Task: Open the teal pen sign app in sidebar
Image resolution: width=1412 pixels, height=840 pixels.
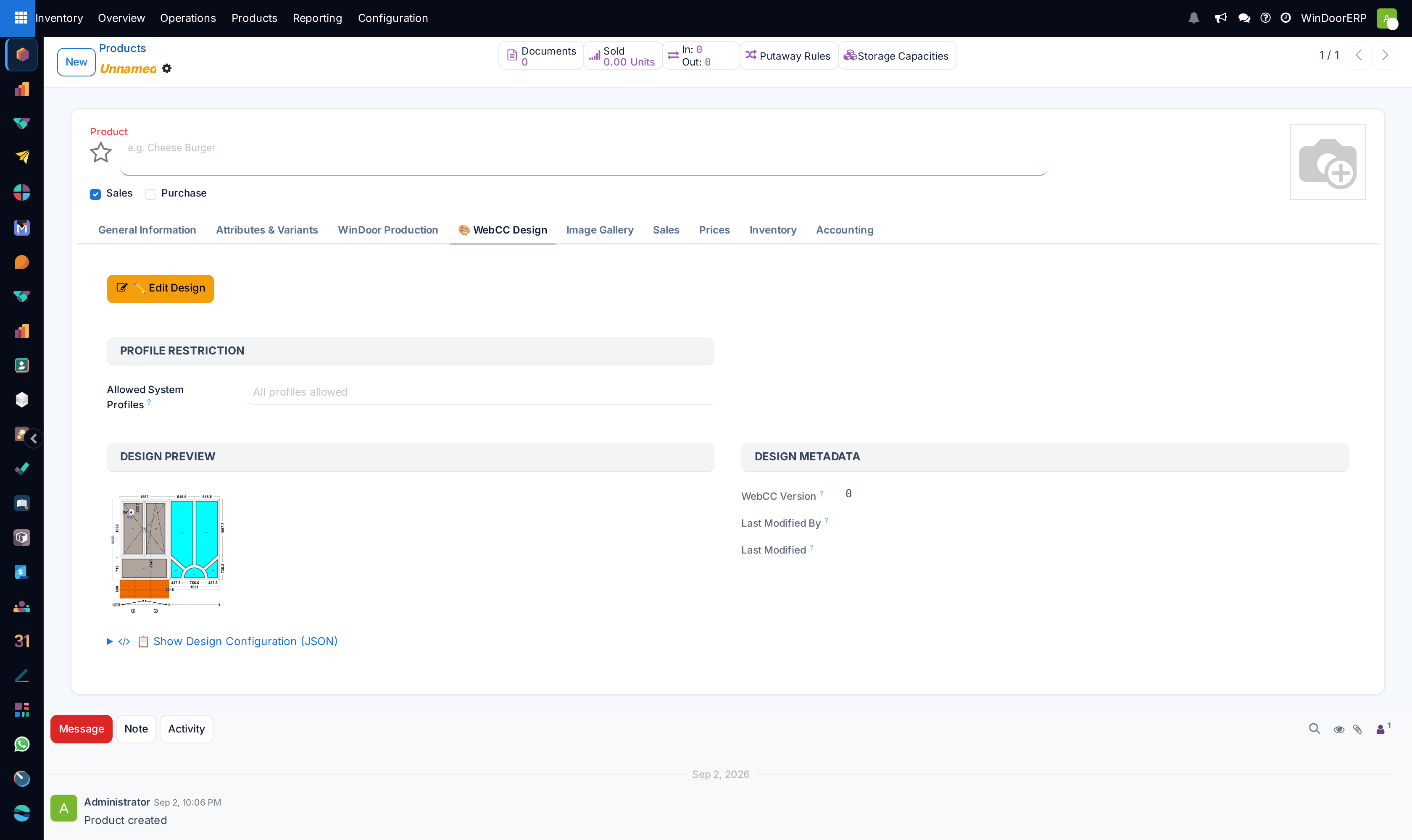Action: click(21, 676)
